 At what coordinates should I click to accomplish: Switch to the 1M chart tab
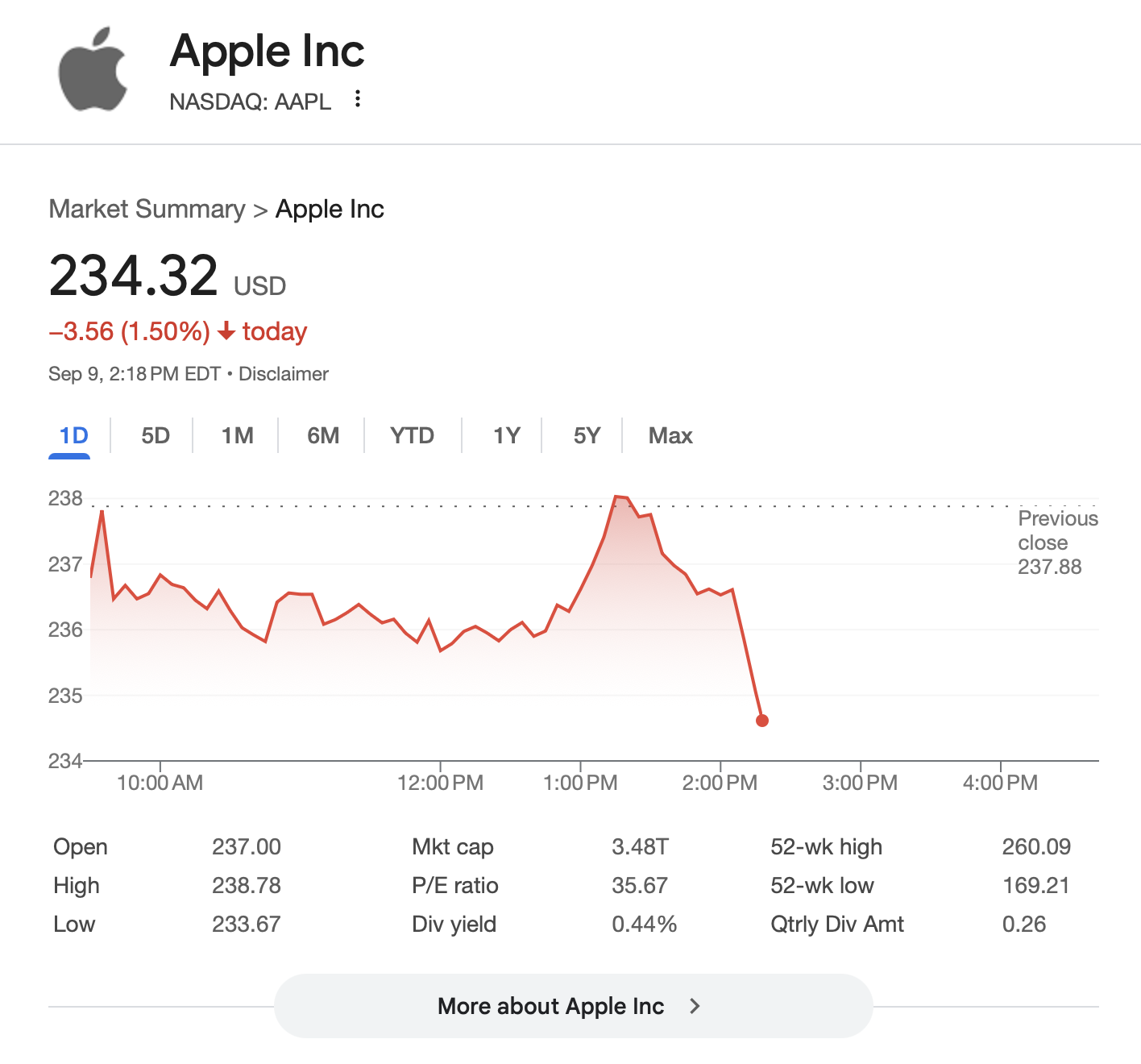click(x=238, y=436)
